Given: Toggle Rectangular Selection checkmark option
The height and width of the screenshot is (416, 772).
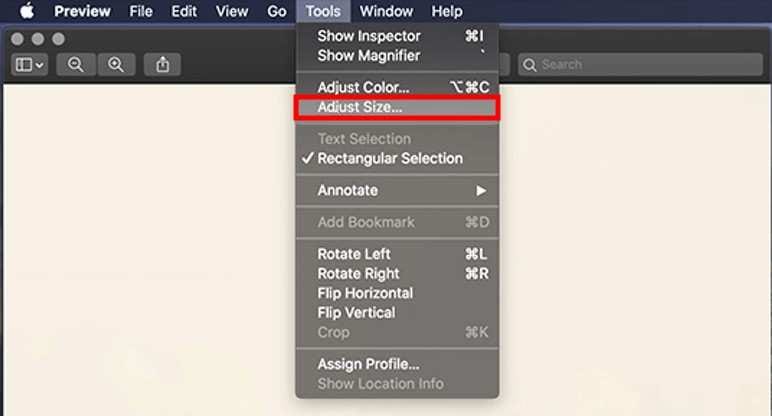Looking at the screenshot, I should pyautogui.click(x=389, y=158).
